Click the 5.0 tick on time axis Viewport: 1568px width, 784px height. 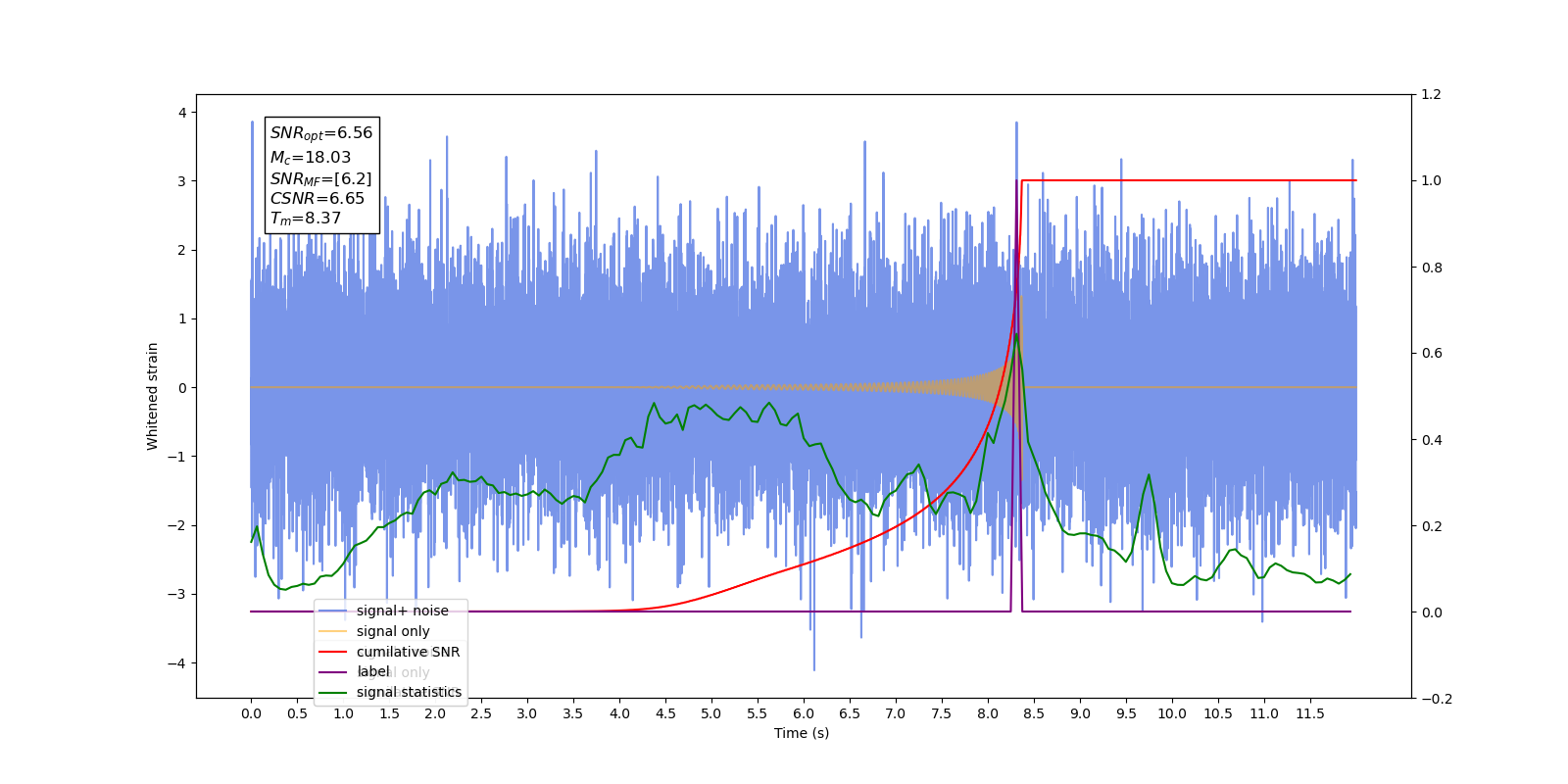pos(711,713)
